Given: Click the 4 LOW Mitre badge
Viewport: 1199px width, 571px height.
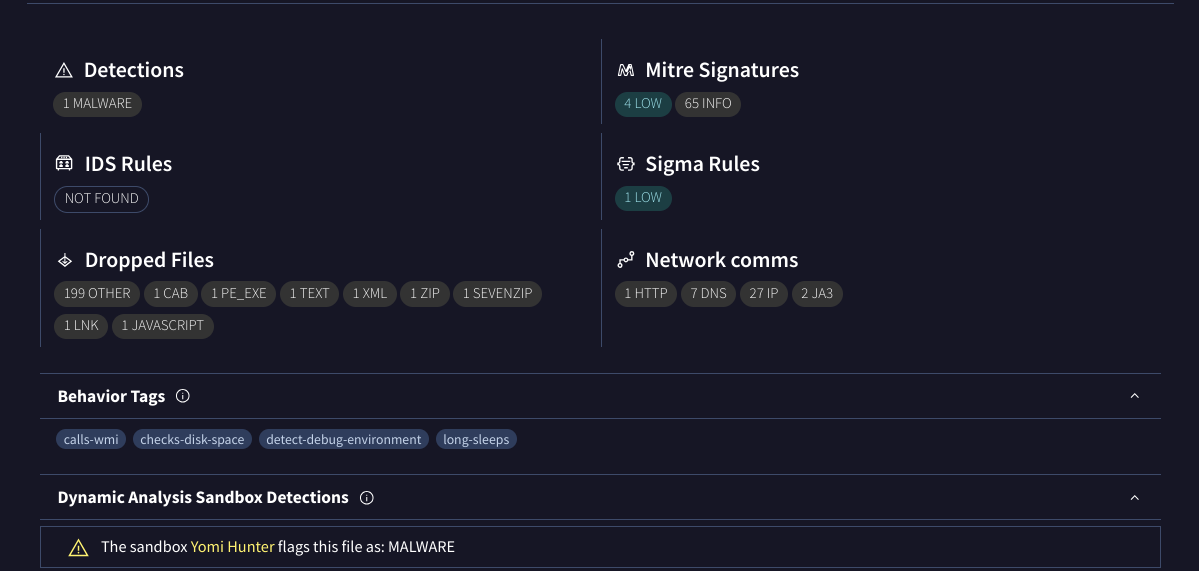Looking at the screenshot, I should pyautogui.click(x=643, y=104).
